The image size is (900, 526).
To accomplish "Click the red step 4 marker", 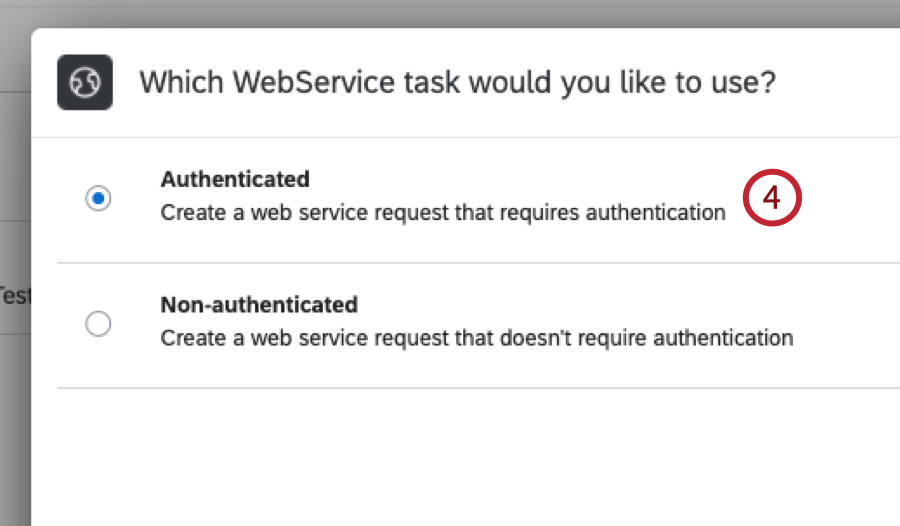I will 773,197.
